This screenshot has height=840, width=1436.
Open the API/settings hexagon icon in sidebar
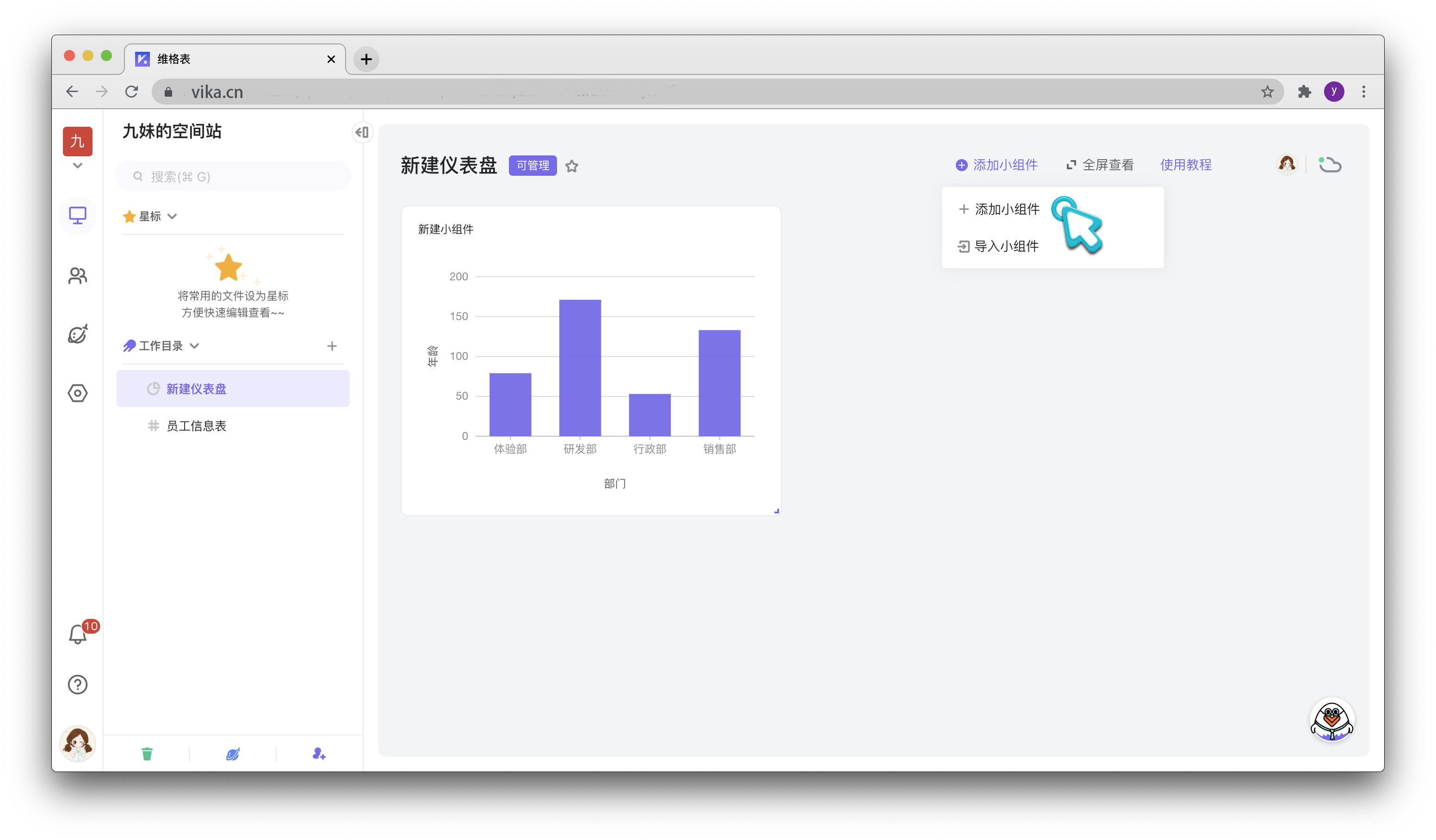click(78, 393)
